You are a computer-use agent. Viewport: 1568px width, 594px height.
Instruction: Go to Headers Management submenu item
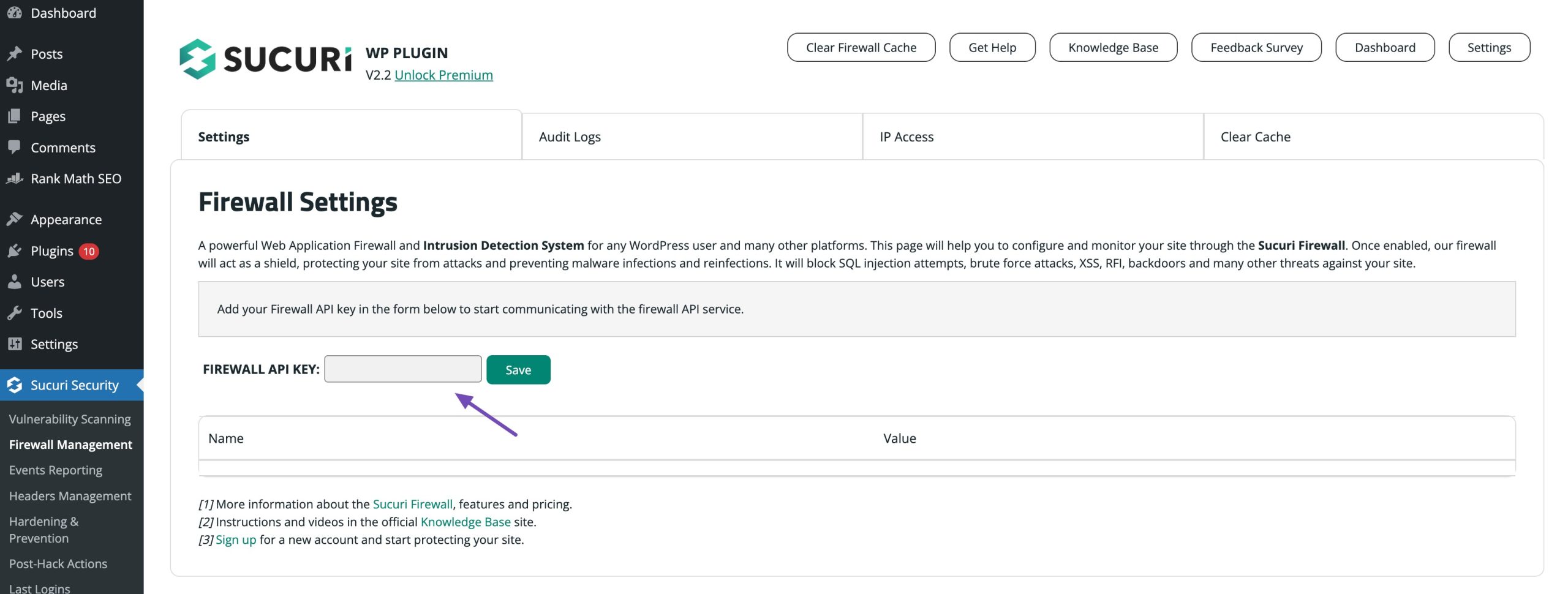(x=70, y=496)
